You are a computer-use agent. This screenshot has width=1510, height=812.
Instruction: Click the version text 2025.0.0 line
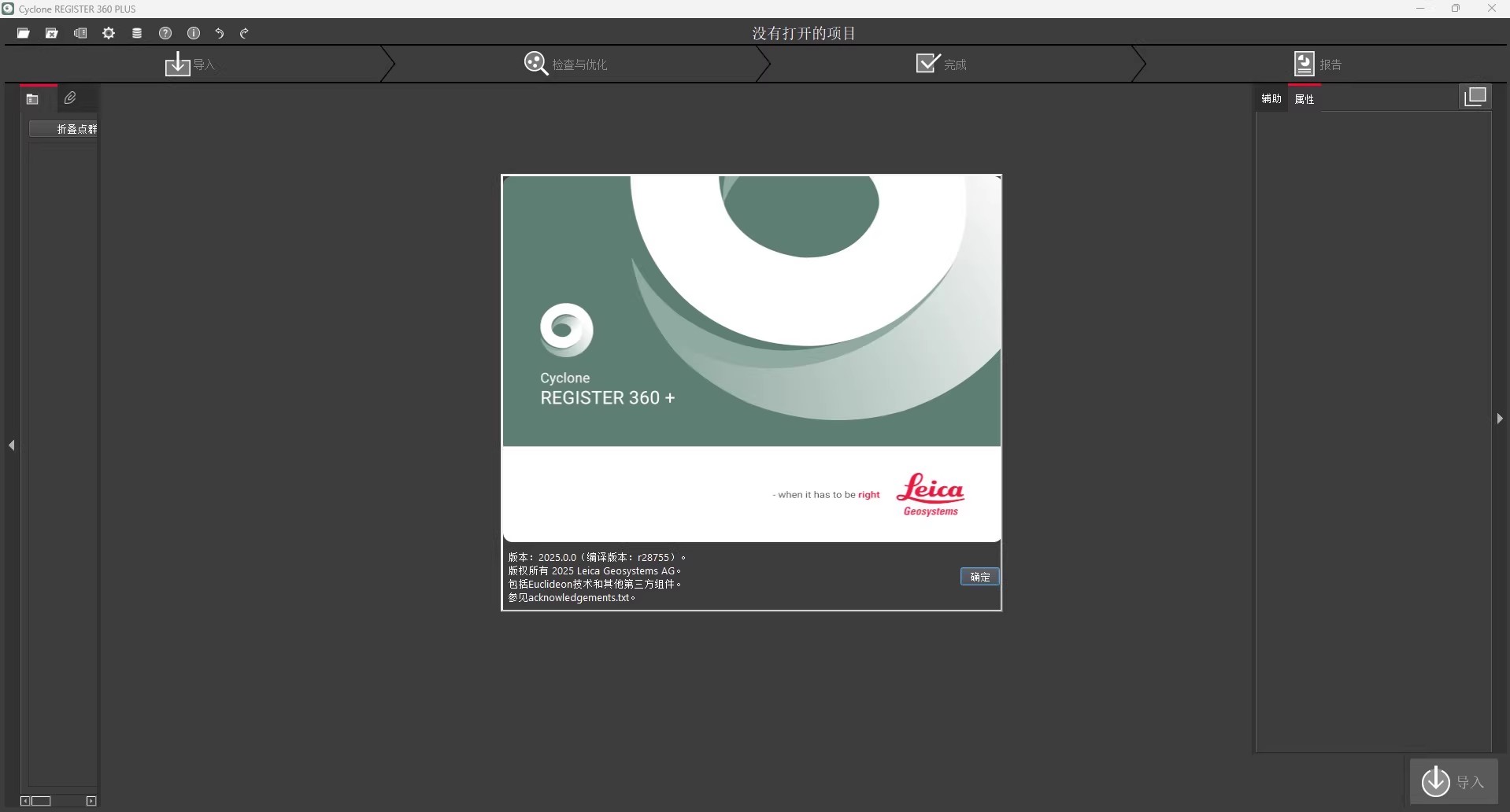pyautogui.click(x=597, y=557)
